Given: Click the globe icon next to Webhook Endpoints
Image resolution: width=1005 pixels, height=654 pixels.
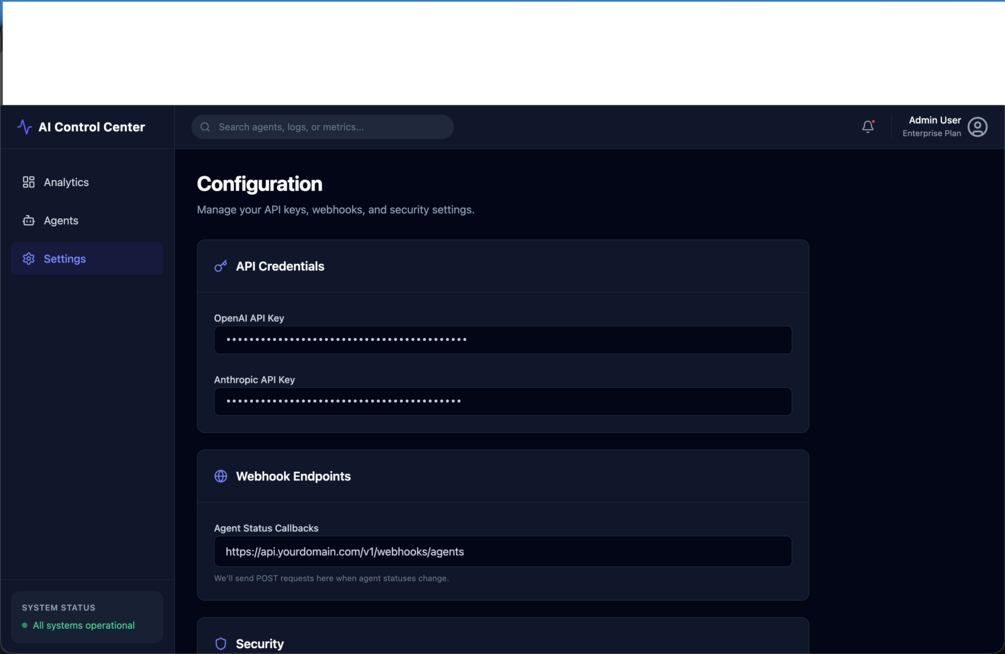Looking at the screenshot, I should (x=220, y=476).
